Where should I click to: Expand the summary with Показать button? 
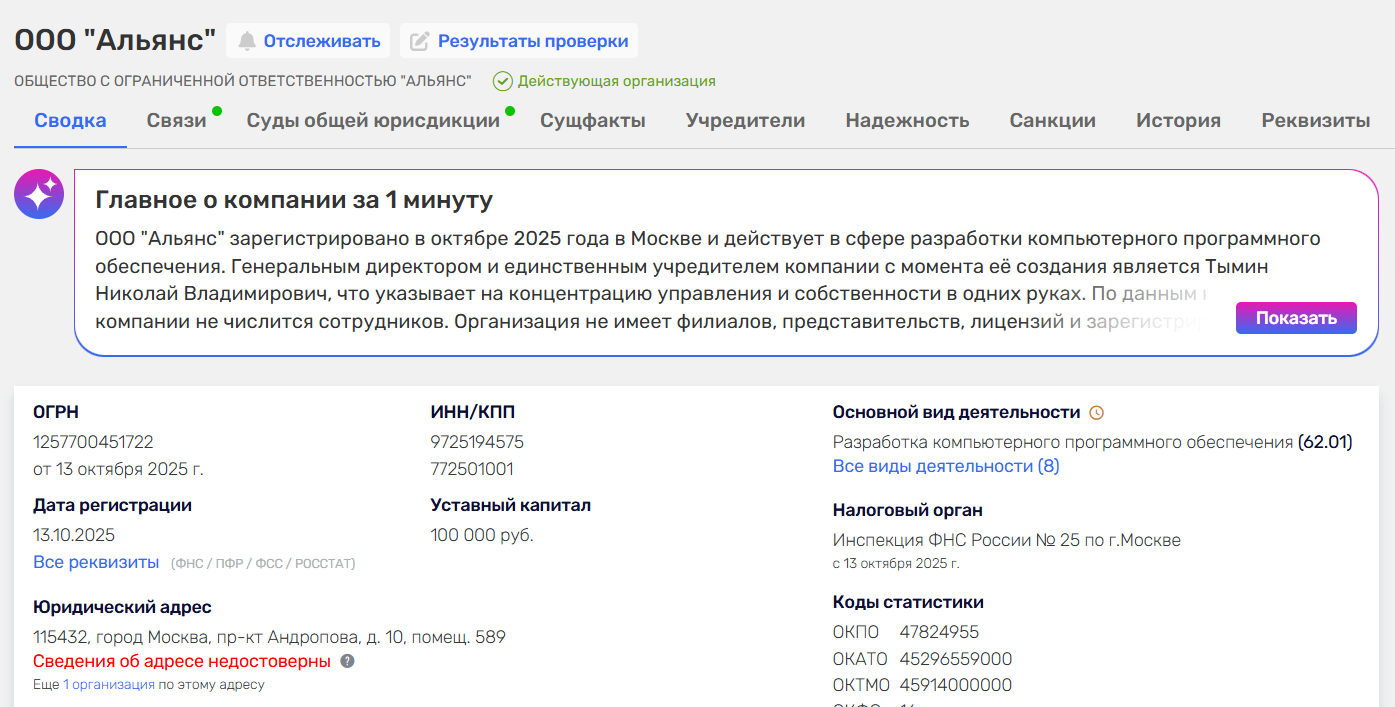coord(1296,318)
